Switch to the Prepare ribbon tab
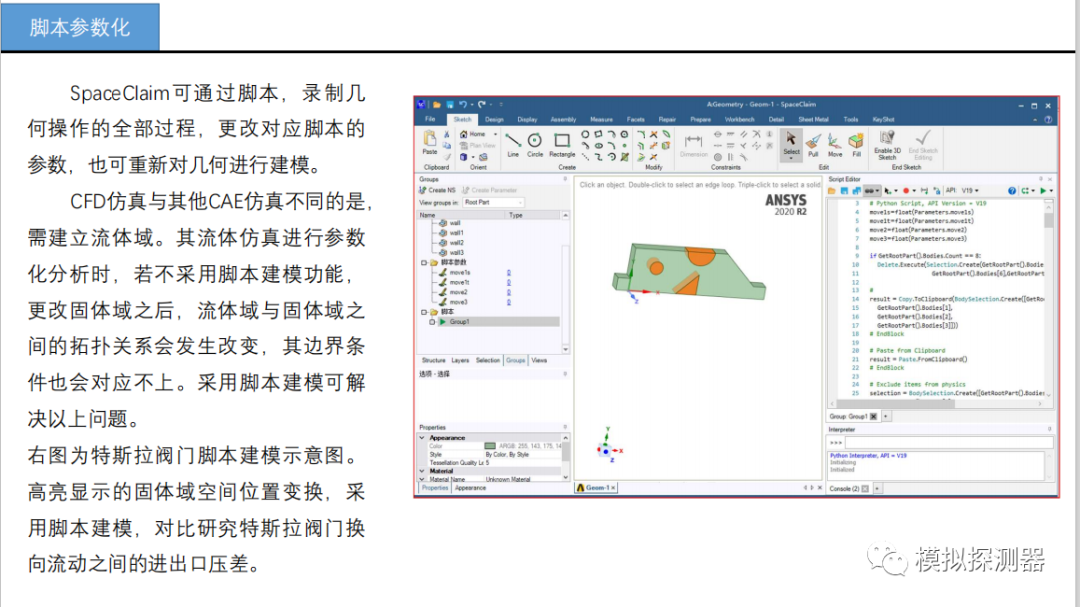This screenshot has height=607, width=1080. click(700, 119)
